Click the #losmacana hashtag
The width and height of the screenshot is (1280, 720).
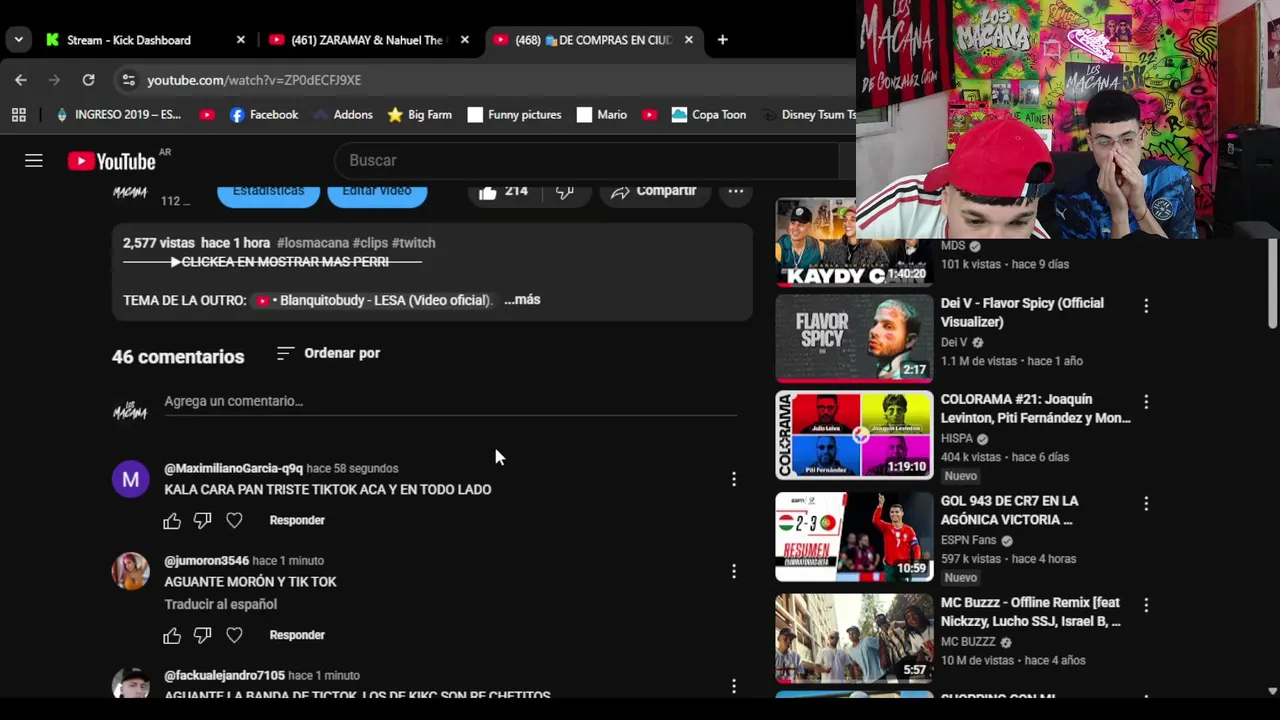(x=312, y=243)
